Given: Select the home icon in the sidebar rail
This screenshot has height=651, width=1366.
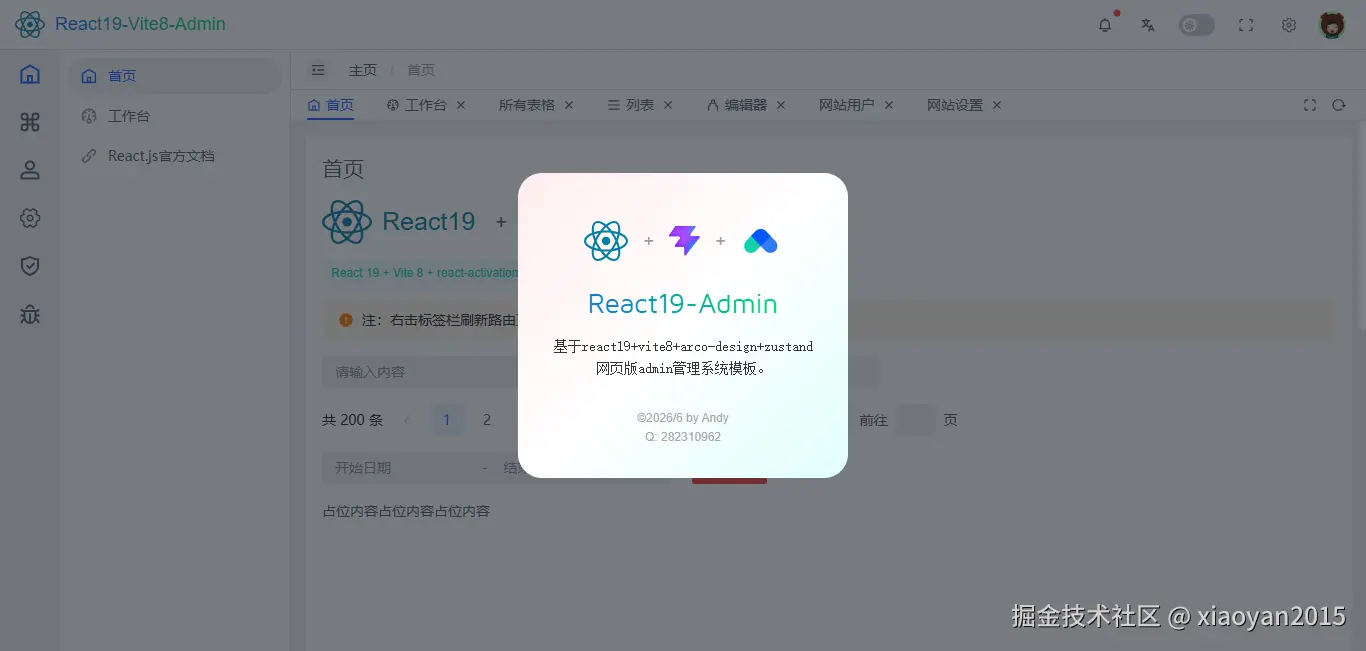Looking at the screenshot, I should (x=30, y=74).
